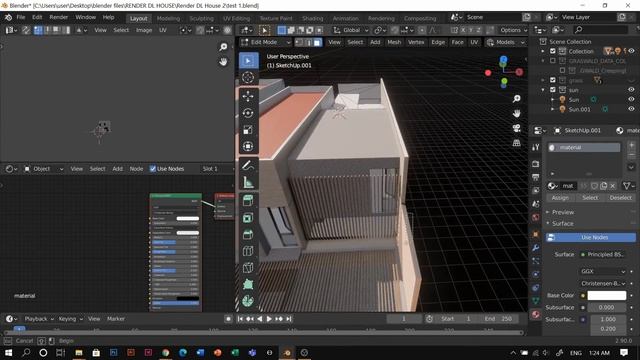The height and width of the screenshot is (360, 640).
Task: Jump to the timeline end frame button
Action: 289,319
